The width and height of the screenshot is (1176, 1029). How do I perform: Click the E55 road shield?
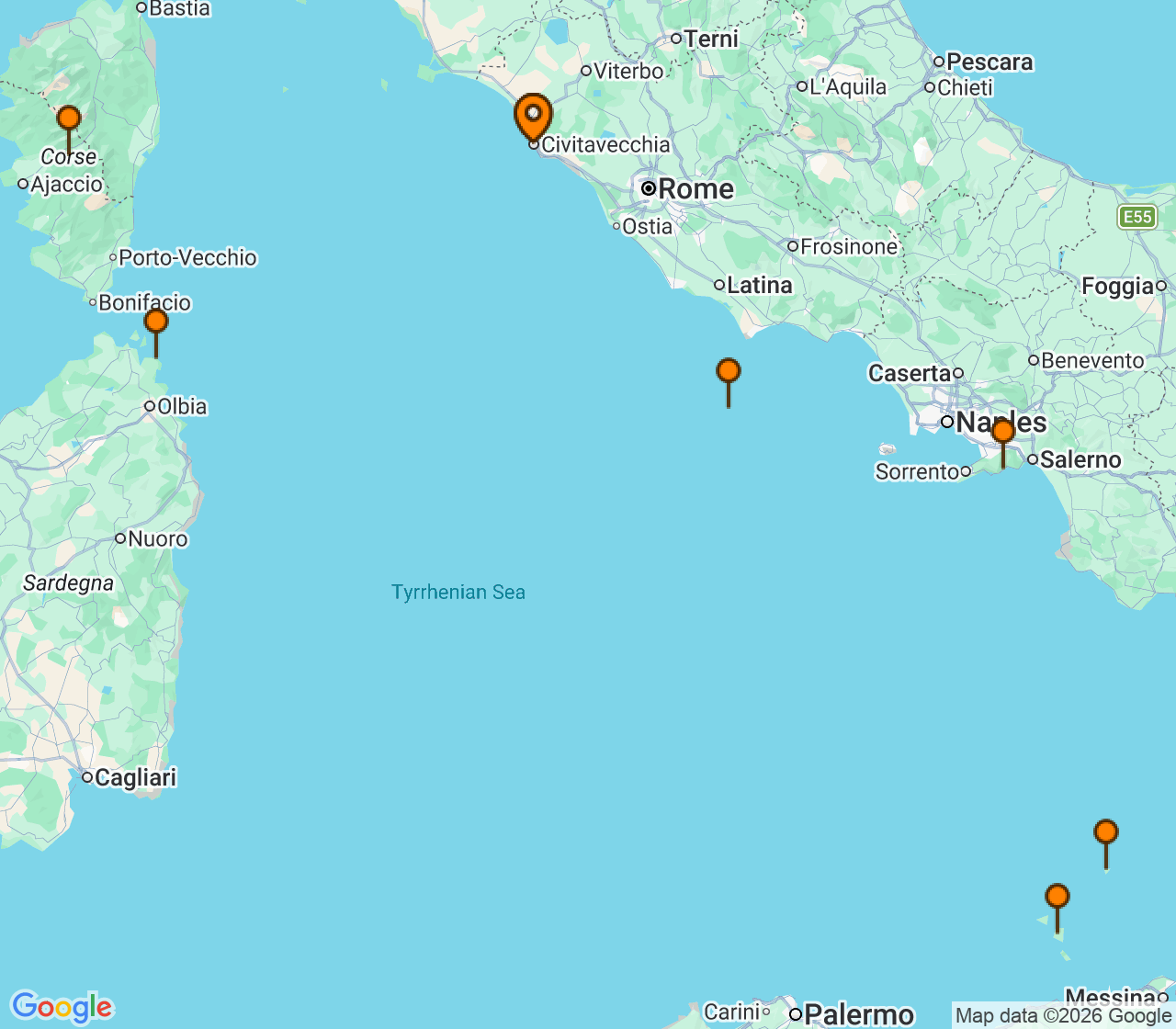pyautogui.click(x=1137, y=217)
